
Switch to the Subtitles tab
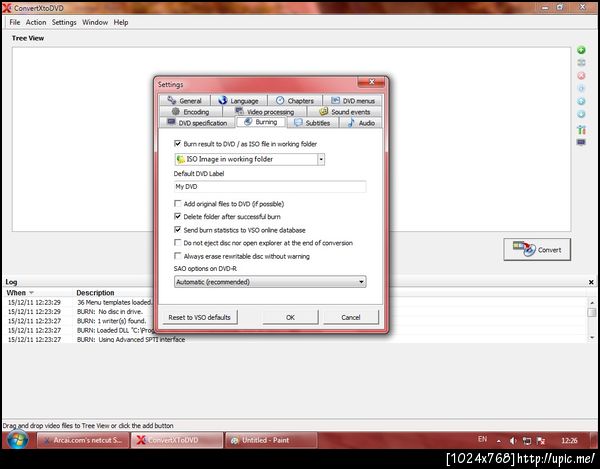(x=312, y=123)
